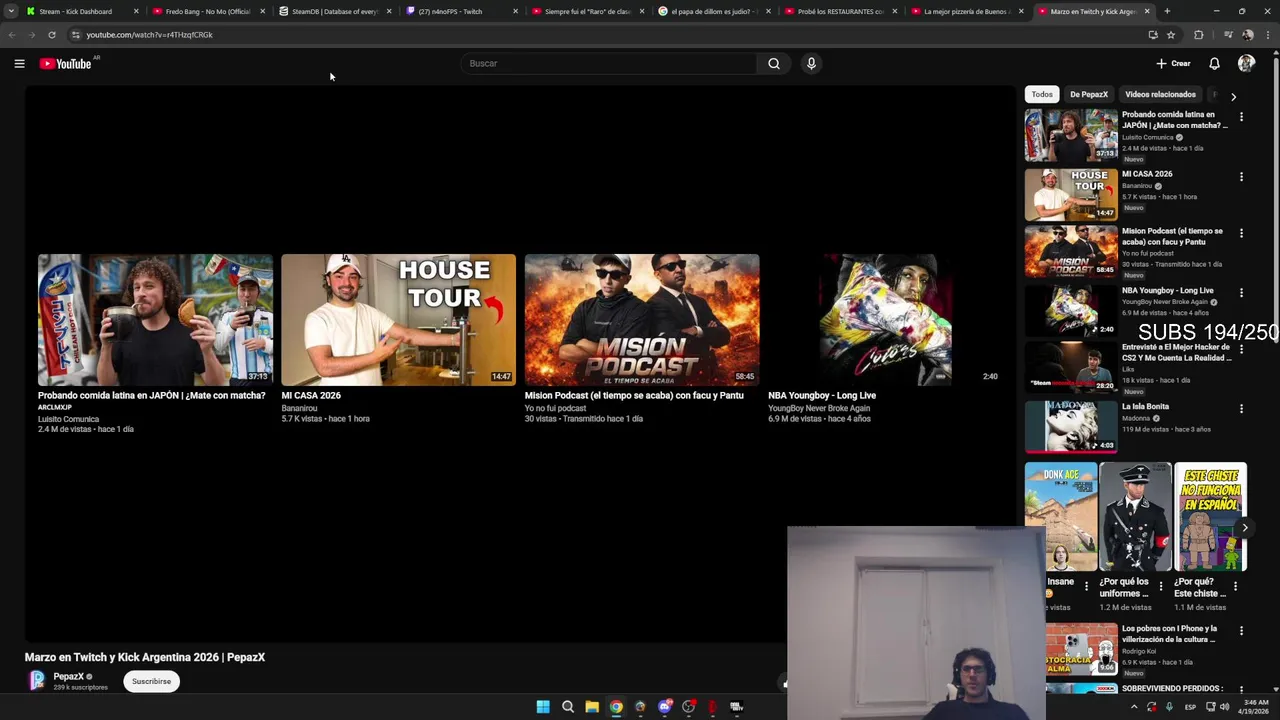1280x720 pixels.
Task: Open House Tour endscreen thumbnail
Action: (x=398, y=320)
